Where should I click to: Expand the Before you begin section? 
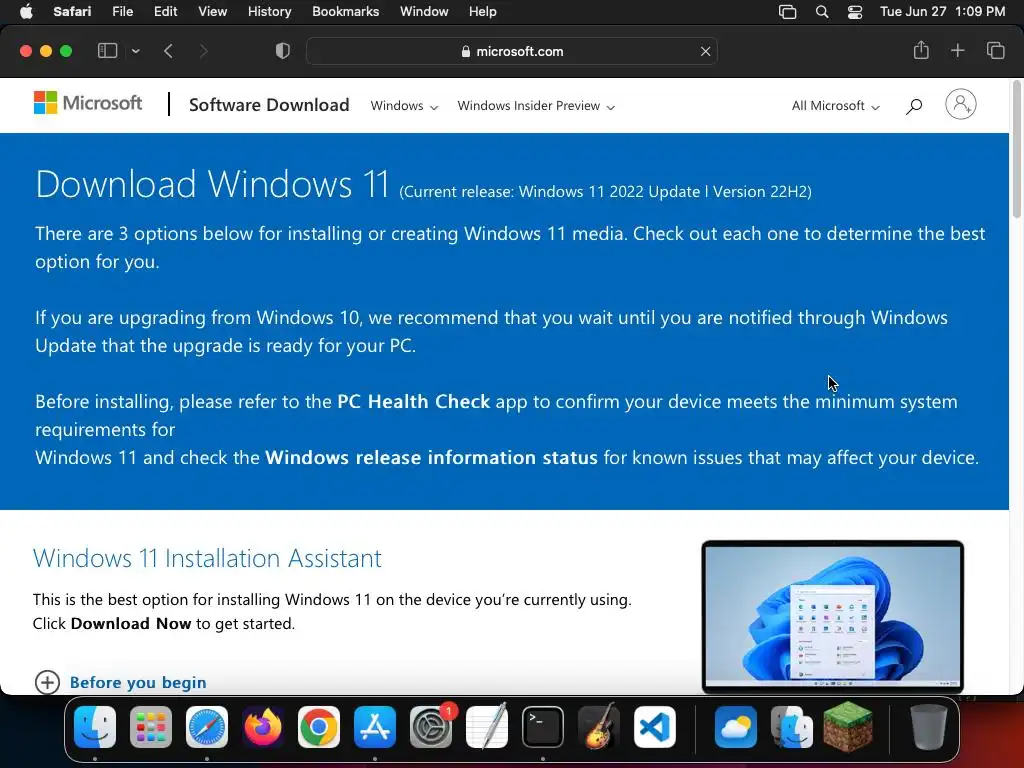120,682
